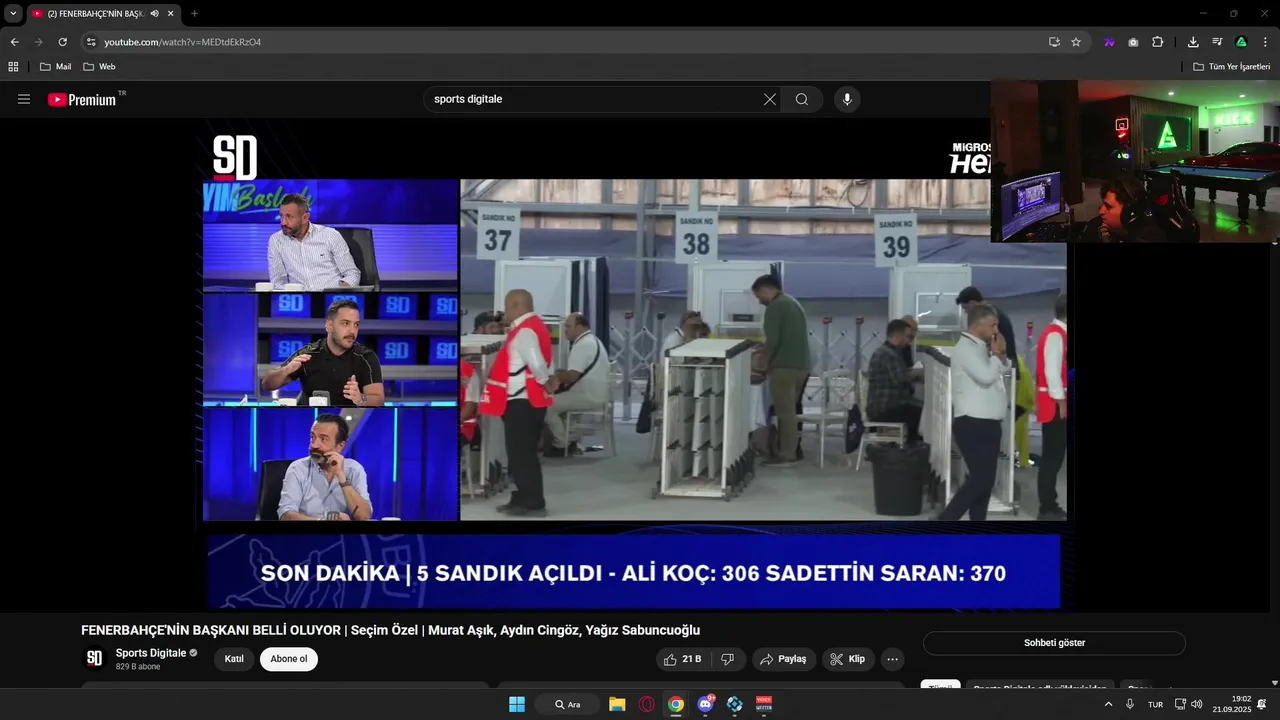Bookmark this page with star icon
1280x720 pixels.
[1076, 42]
